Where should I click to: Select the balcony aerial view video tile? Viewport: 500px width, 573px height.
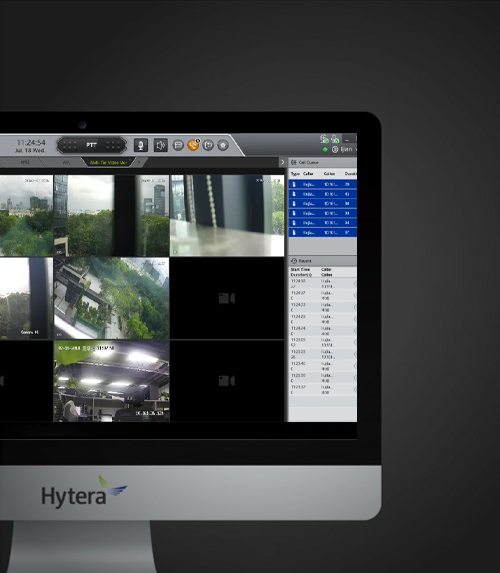tap(111, 298)
